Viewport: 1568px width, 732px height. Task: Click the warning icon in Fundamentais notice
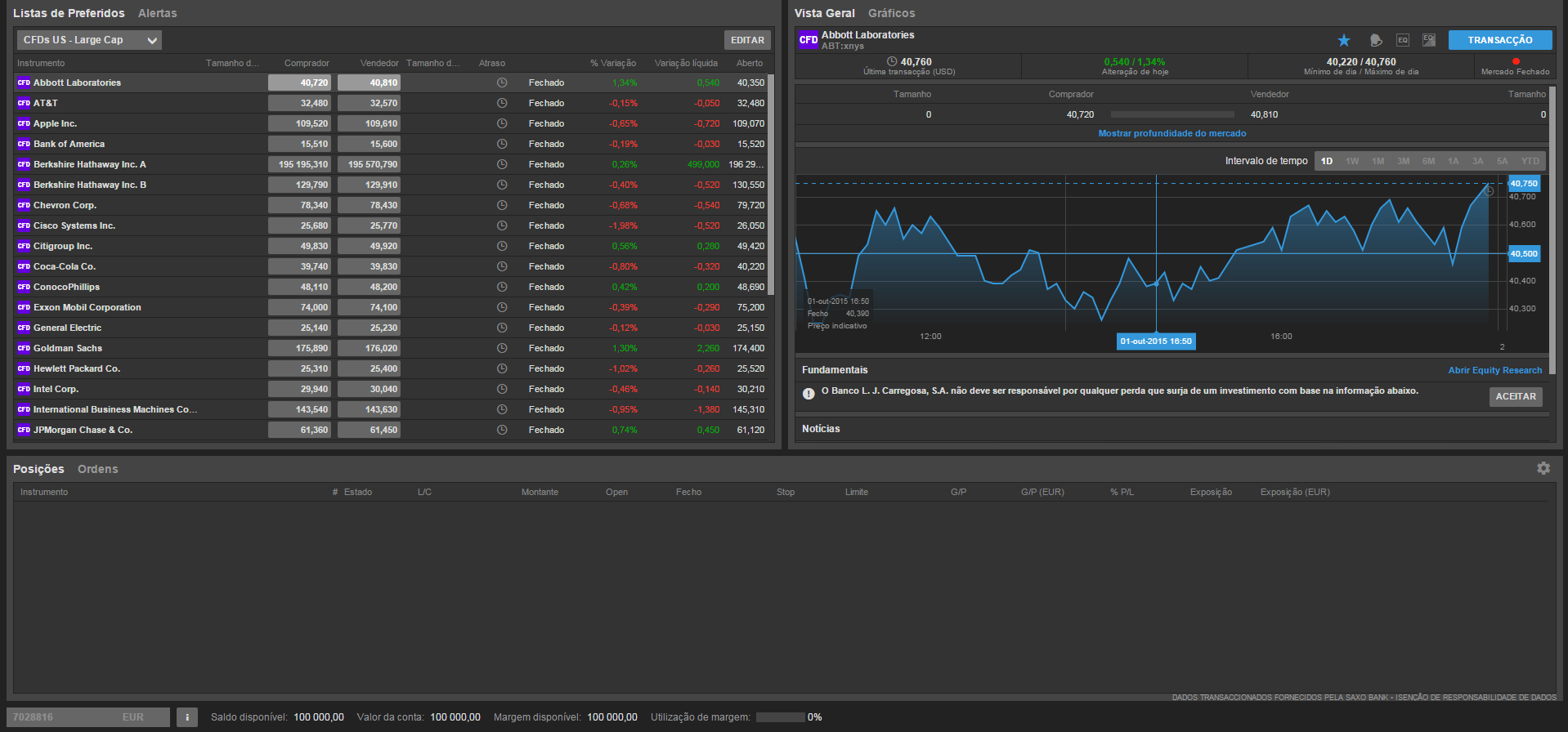809,394
